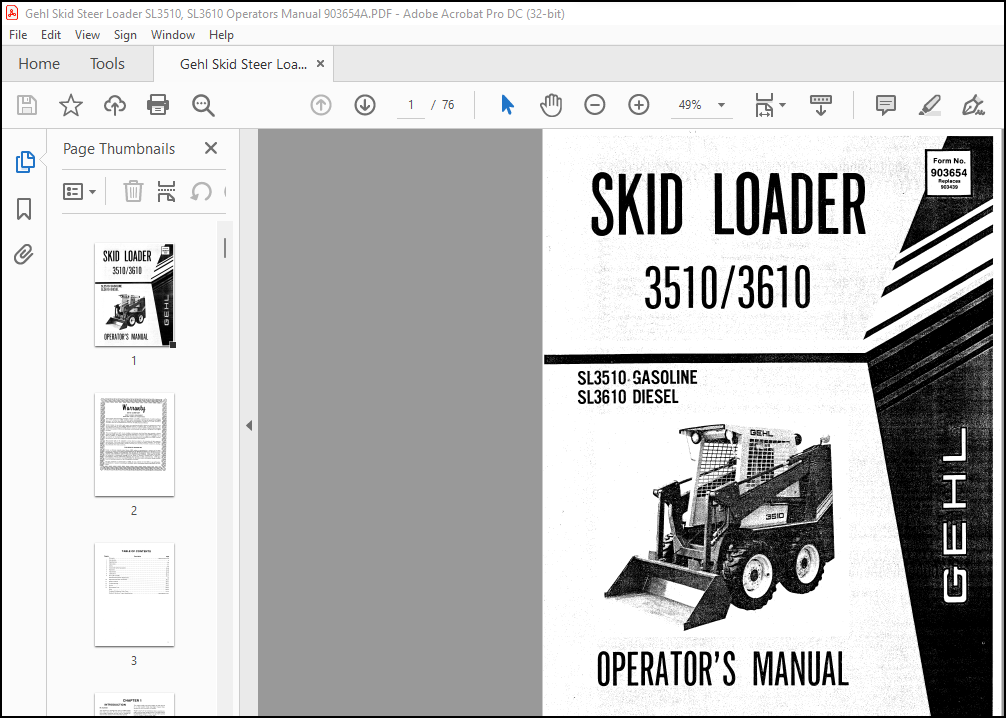Open thumbnail options menu dropdown
The height and width of the screenshot is (718, 1006).
(79, 191)
